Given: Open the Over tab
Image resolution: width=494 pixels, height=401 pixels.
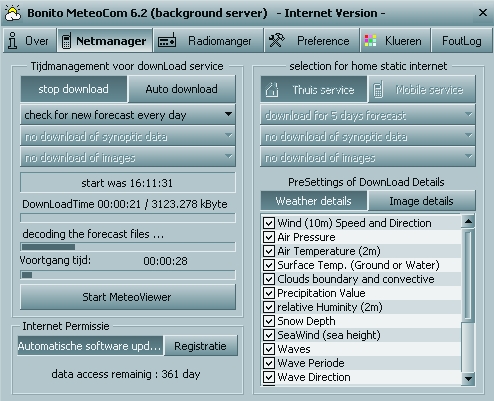Looking at the screenshot, I should click(x=30, y=41).
